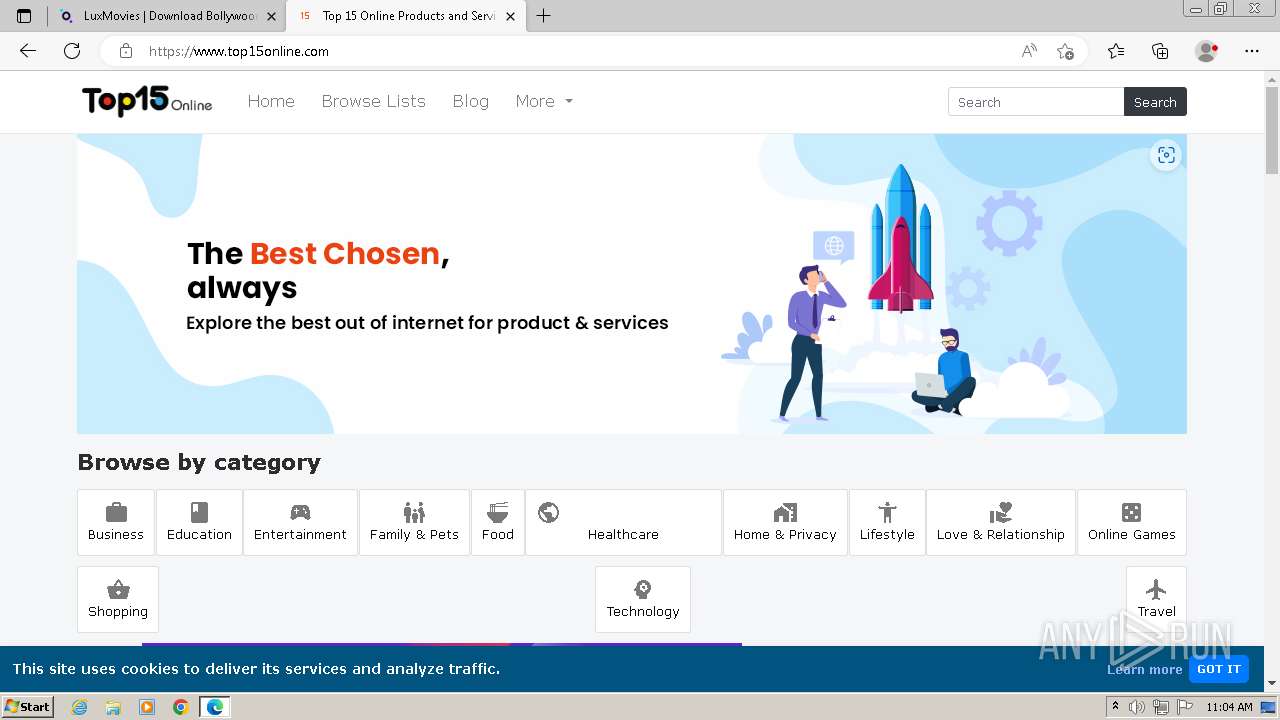Go back to previous page

(x=28, y=51)
